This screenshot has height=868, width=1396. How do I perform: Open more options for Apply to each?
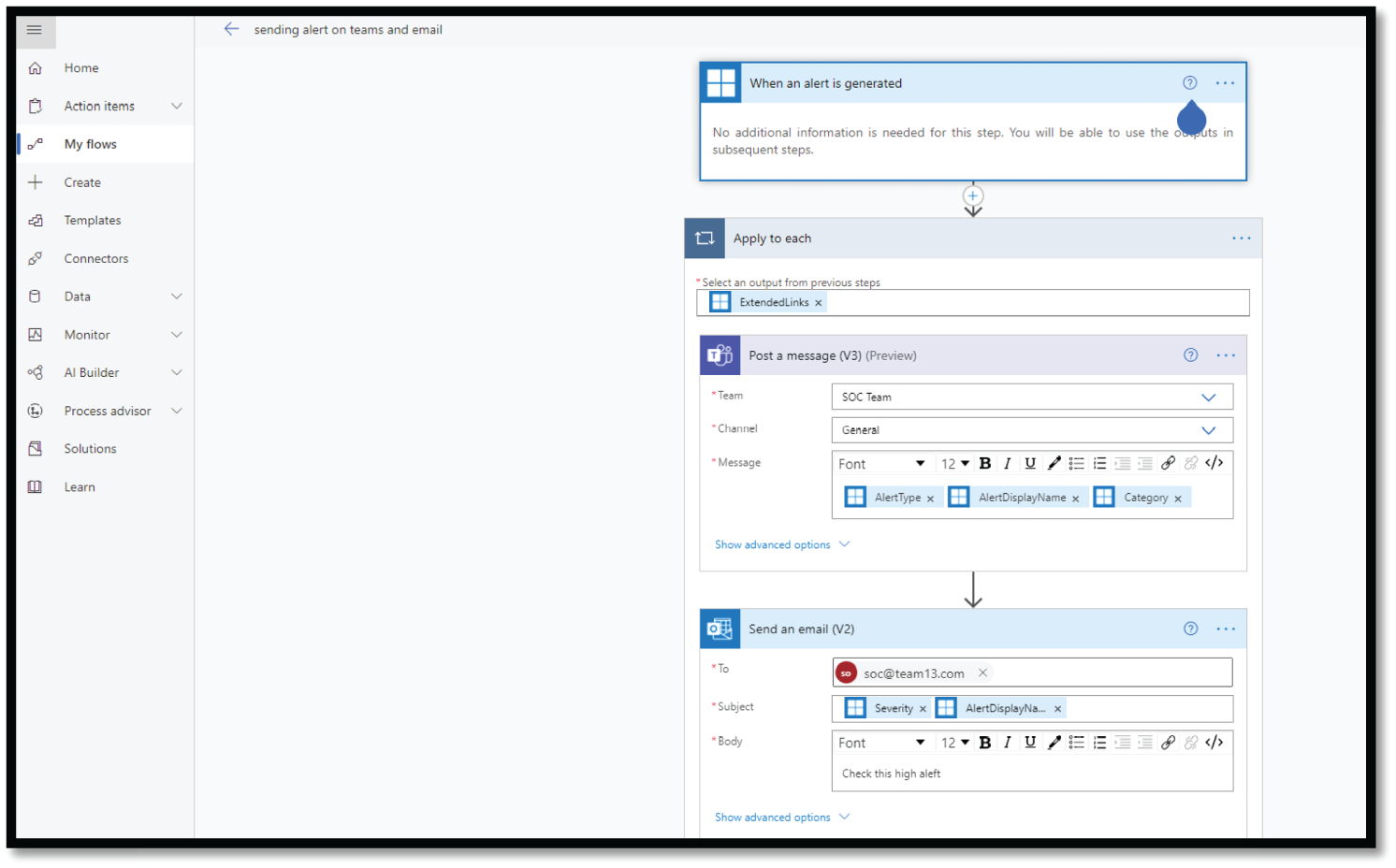pyautogui.click(x=1242, y=239)
